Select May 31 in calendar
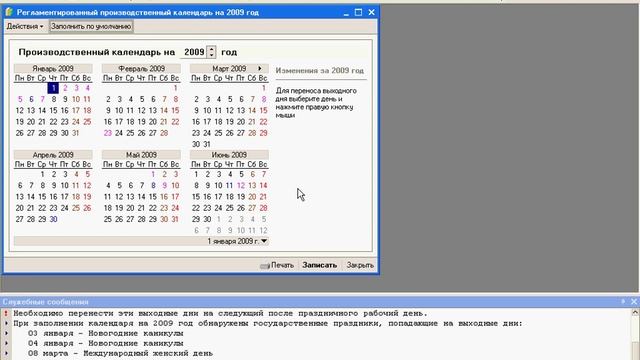This screenshot has height=360, width=640. 175,220
